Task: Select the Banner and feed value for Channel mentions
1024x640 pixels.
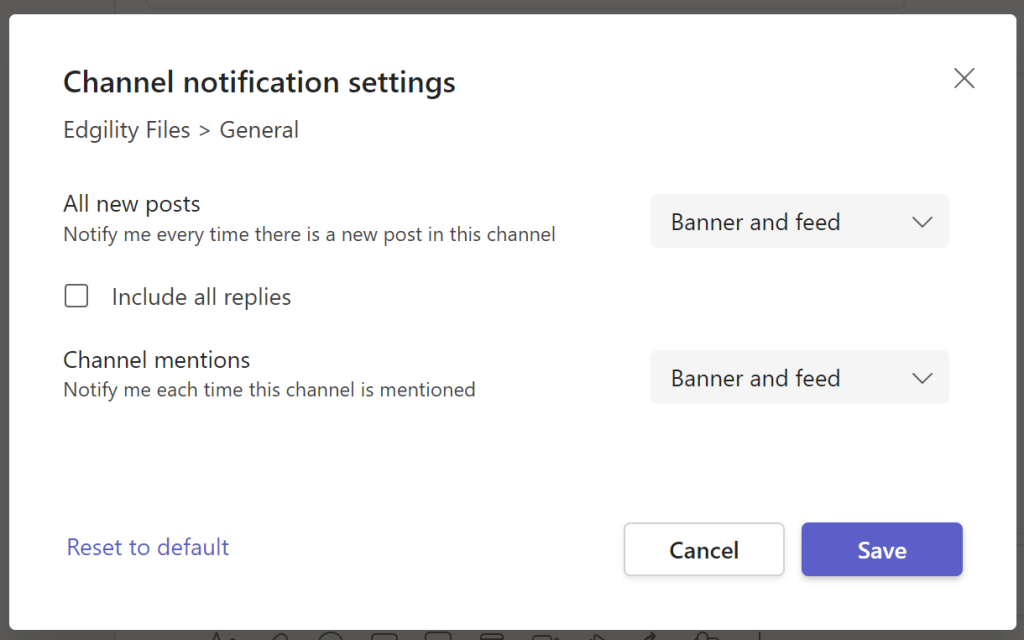Action: tap(799, 377)
